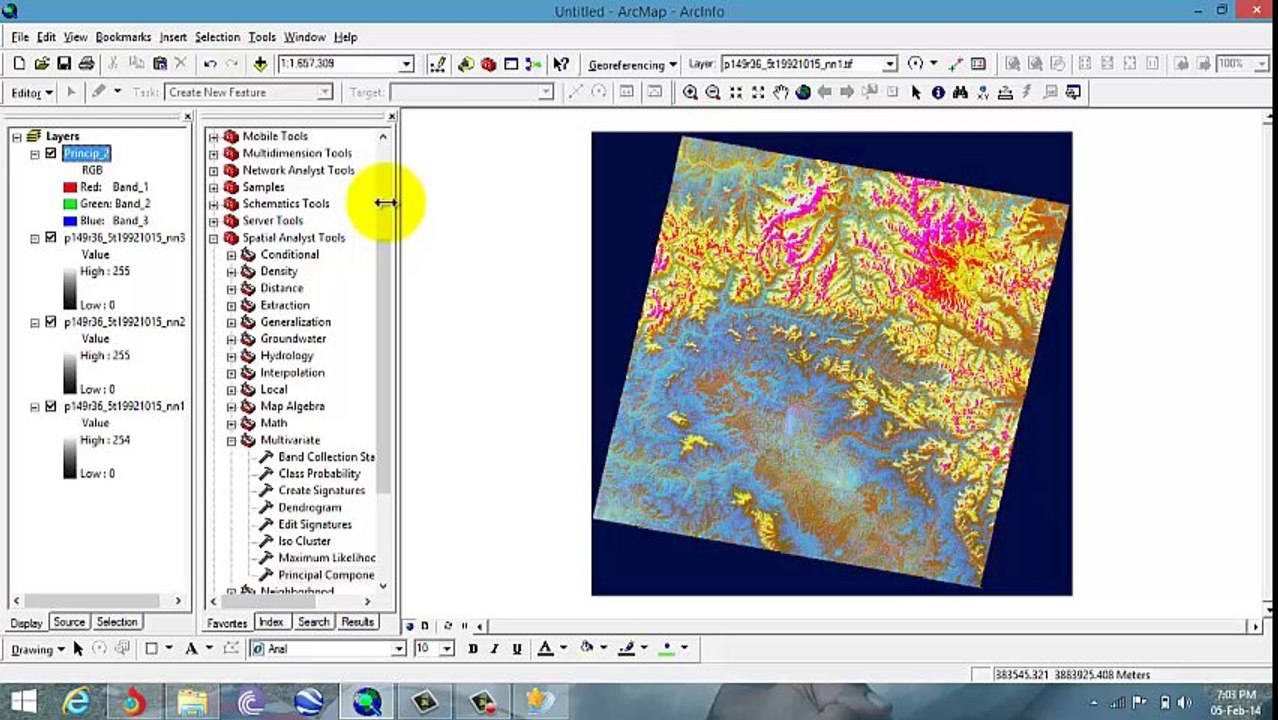
Task: Save the map with the floppy icon
Action: (64, 64)
